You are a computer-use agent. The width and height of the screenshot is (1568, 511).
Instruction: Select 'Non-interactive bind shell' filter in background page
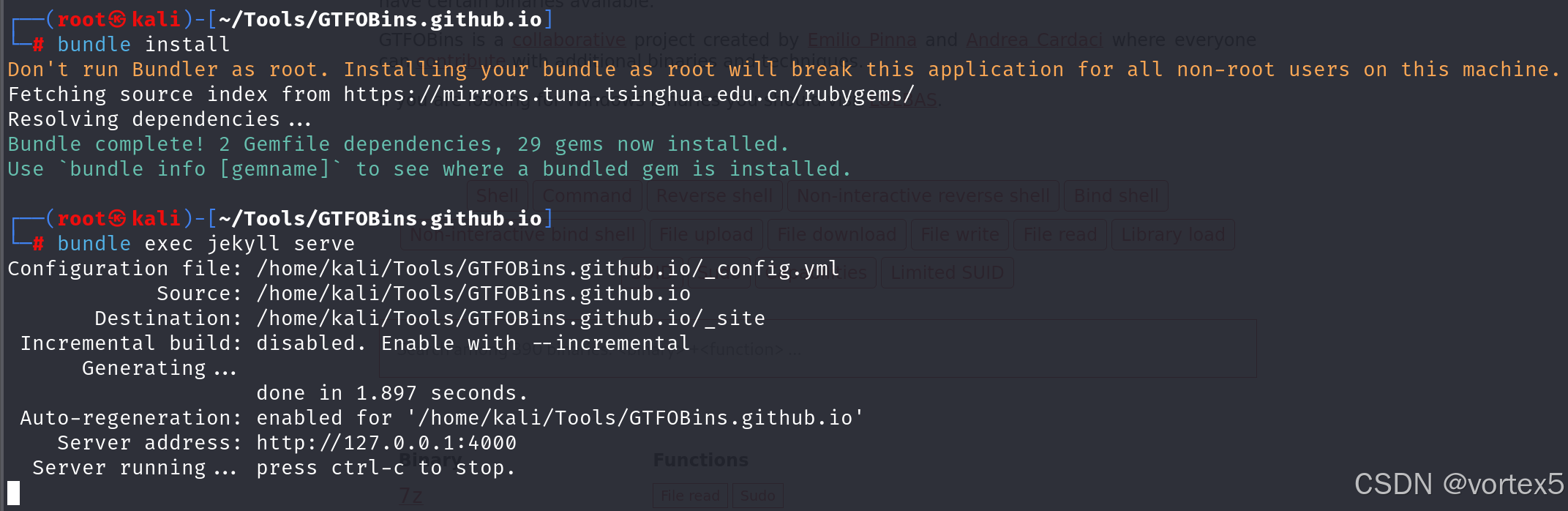click(x=522, y=234)
